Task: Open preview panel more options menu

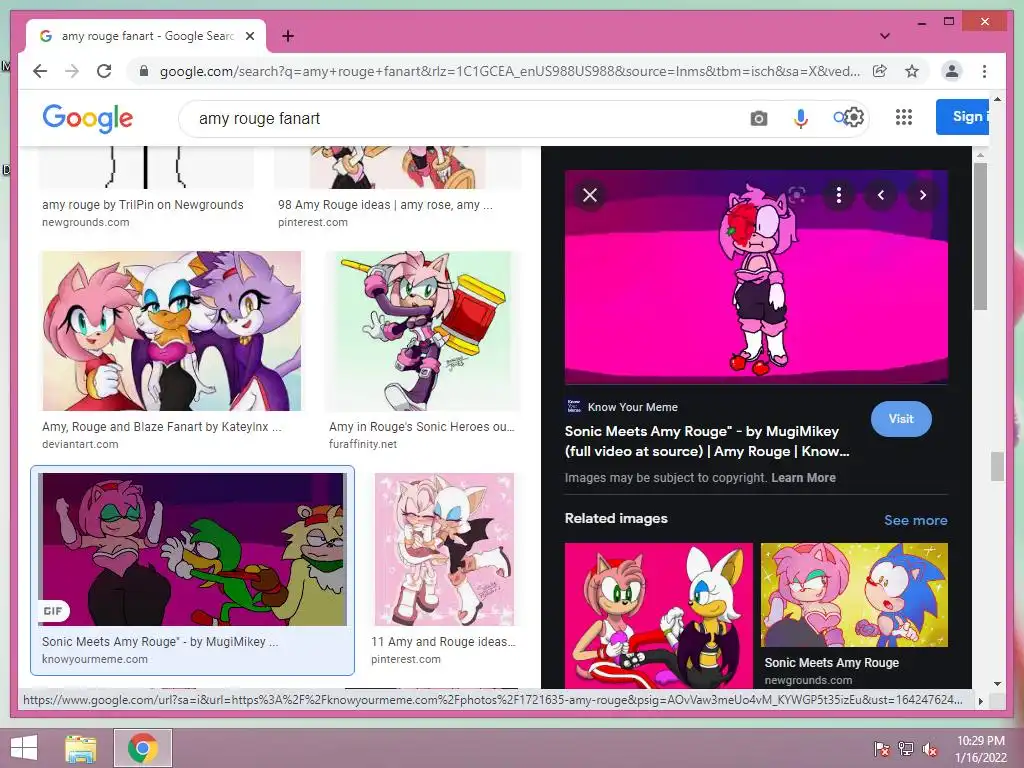Action: coord(839,195)
